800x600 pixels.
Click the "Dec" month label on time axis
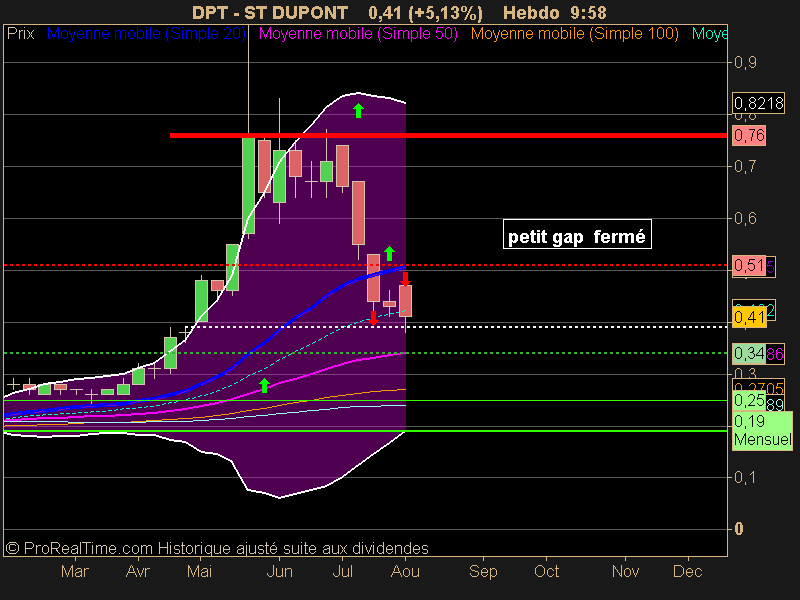(688, 571)
